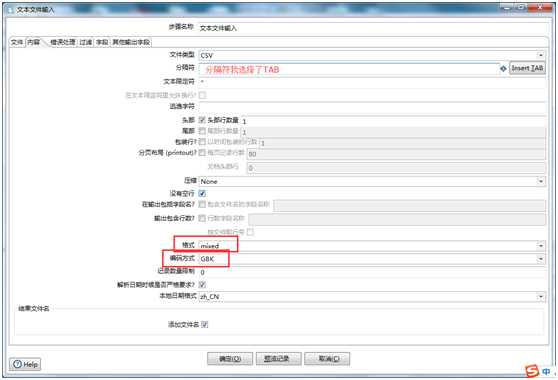This screenshot has width=558, height=380.
Task: Click the variable diamond icon beside separator field
Action: (503, 69)
